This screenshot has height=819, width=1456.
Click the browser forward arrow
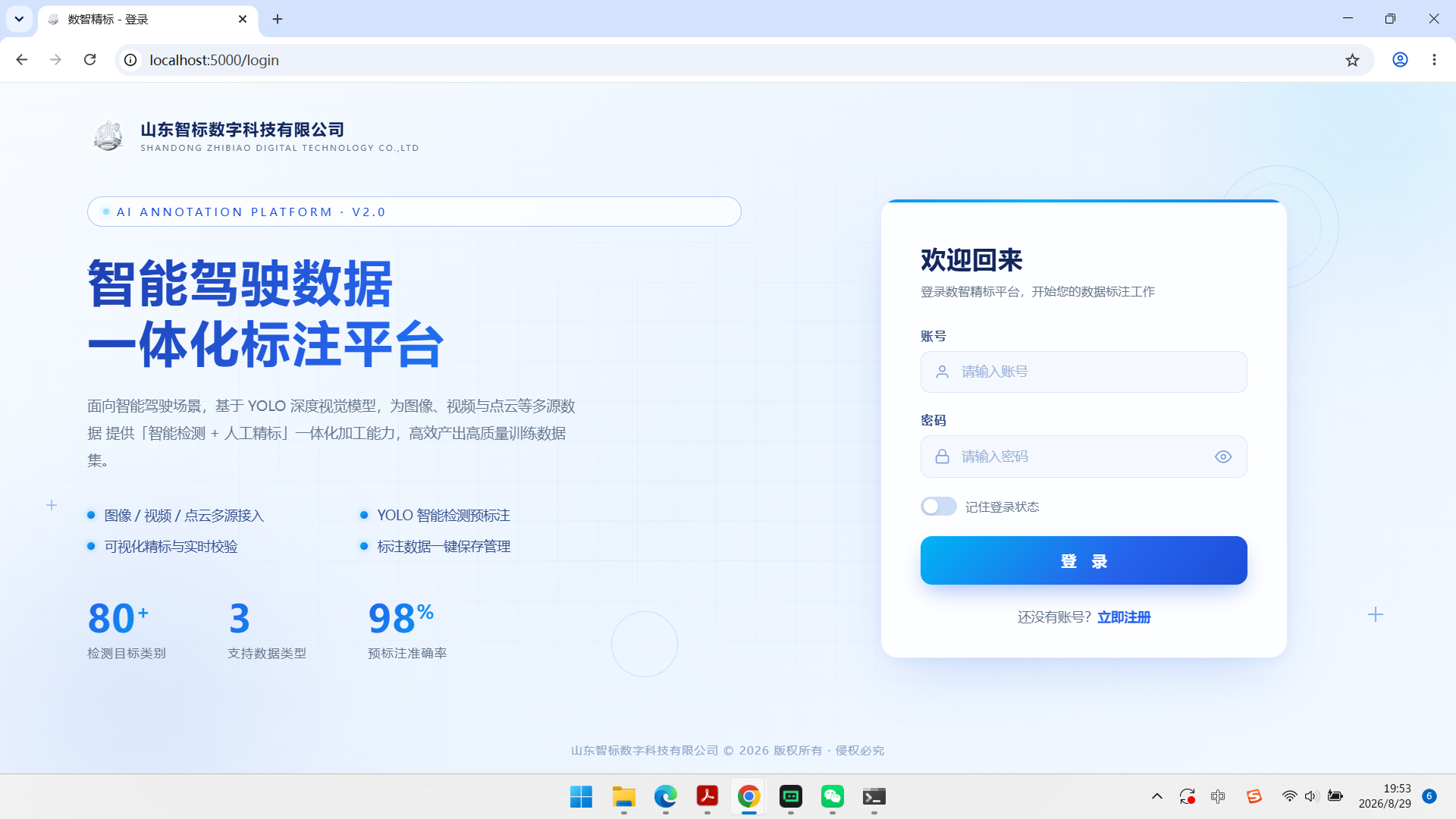(x=55, y=60)
